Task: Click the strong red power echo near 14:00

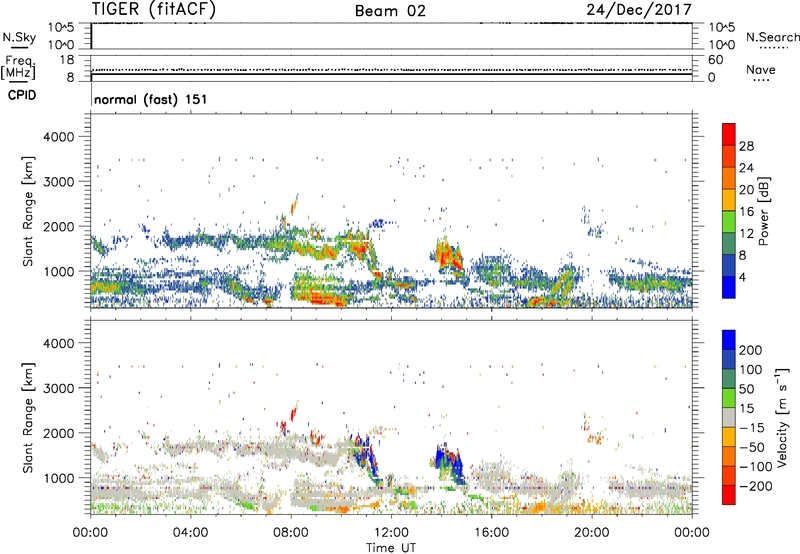Action: click(x=448, y=257)
